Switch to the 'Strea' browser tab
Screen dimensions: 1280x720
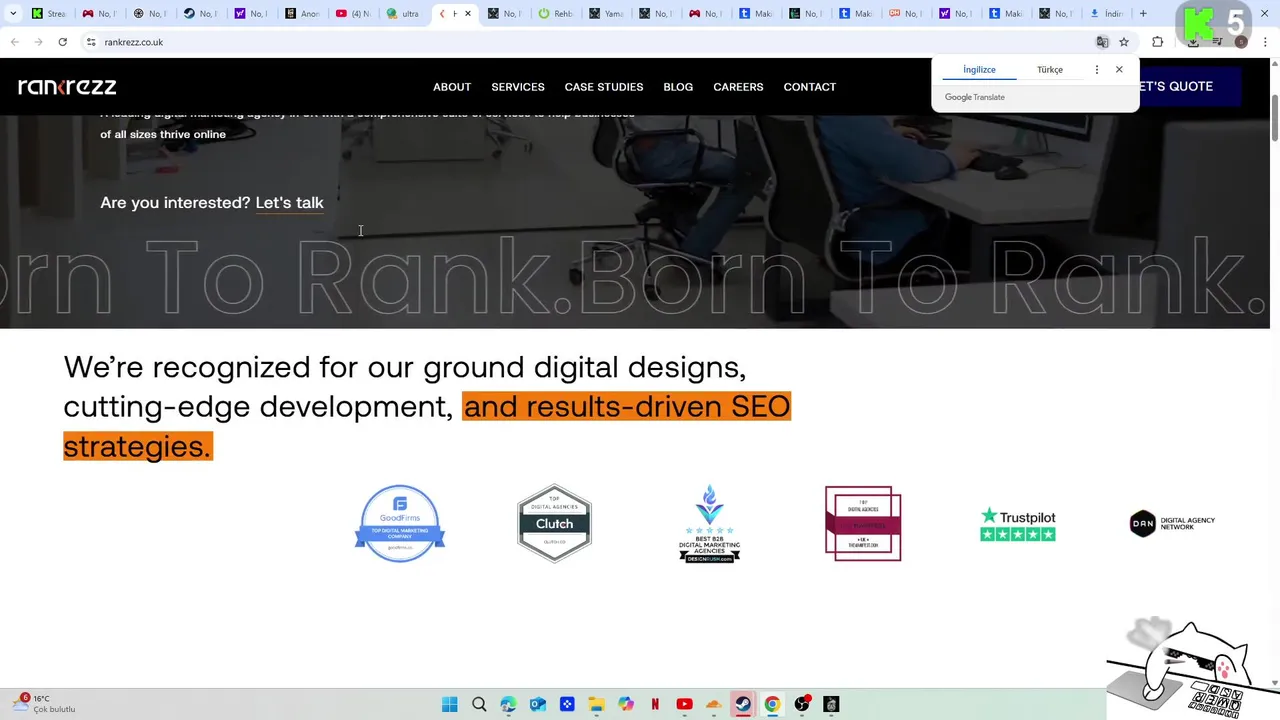(x=49, y=14)
